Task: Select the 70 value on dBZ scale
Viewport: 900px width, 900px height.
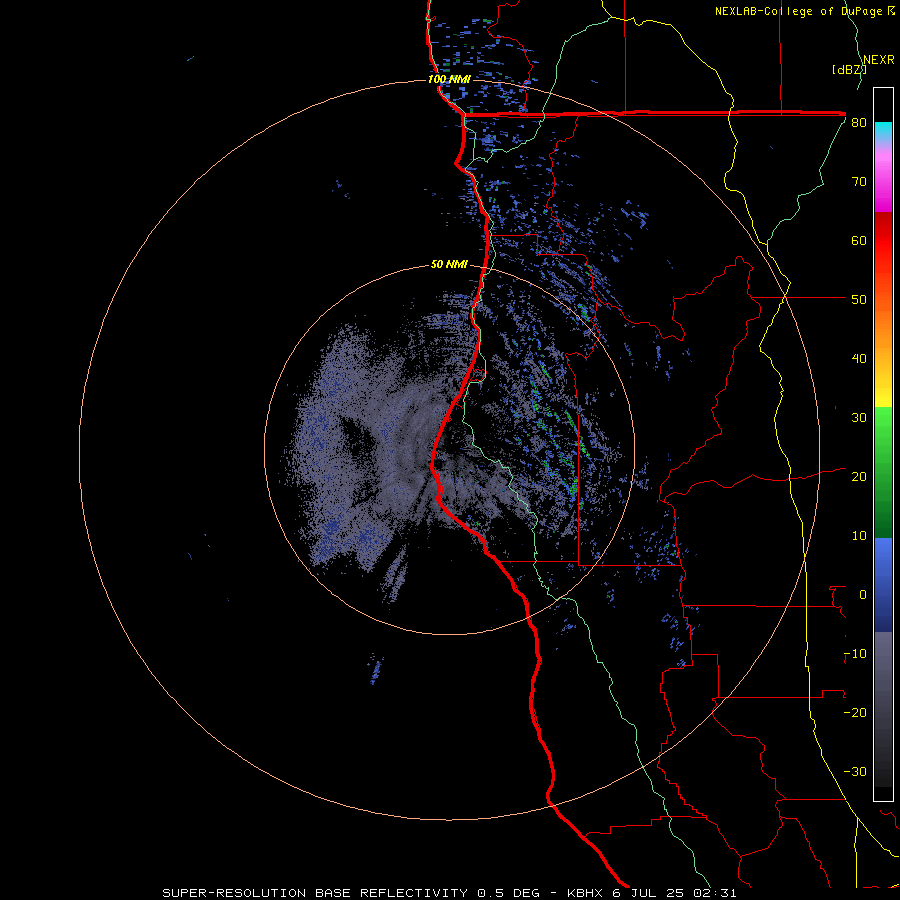Action: tap(859, 182)
